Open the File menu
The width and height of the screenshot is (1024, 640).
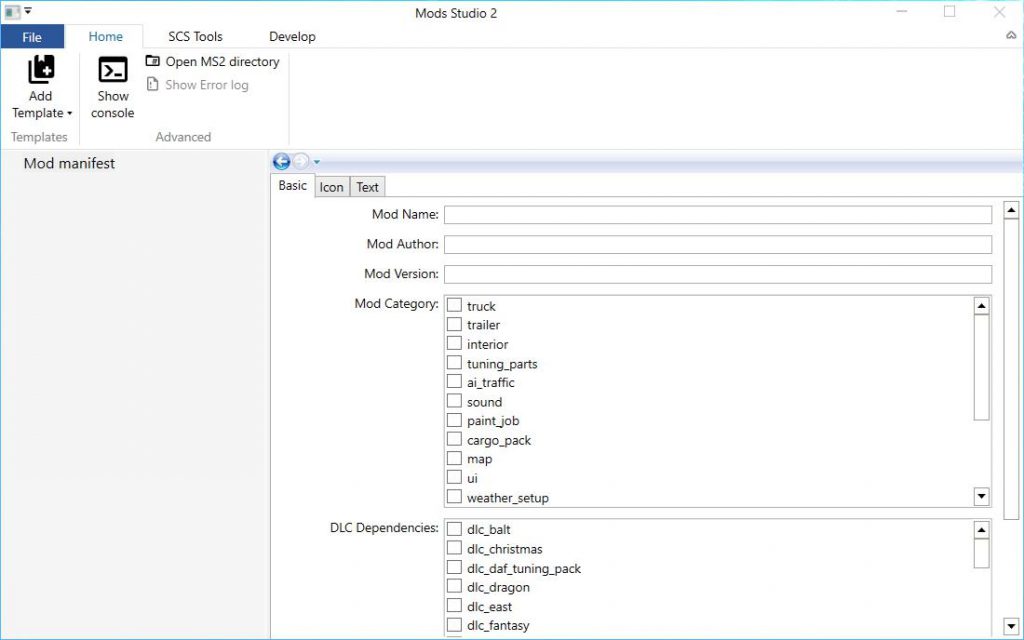pyautogui.click(x=32, y=36)
